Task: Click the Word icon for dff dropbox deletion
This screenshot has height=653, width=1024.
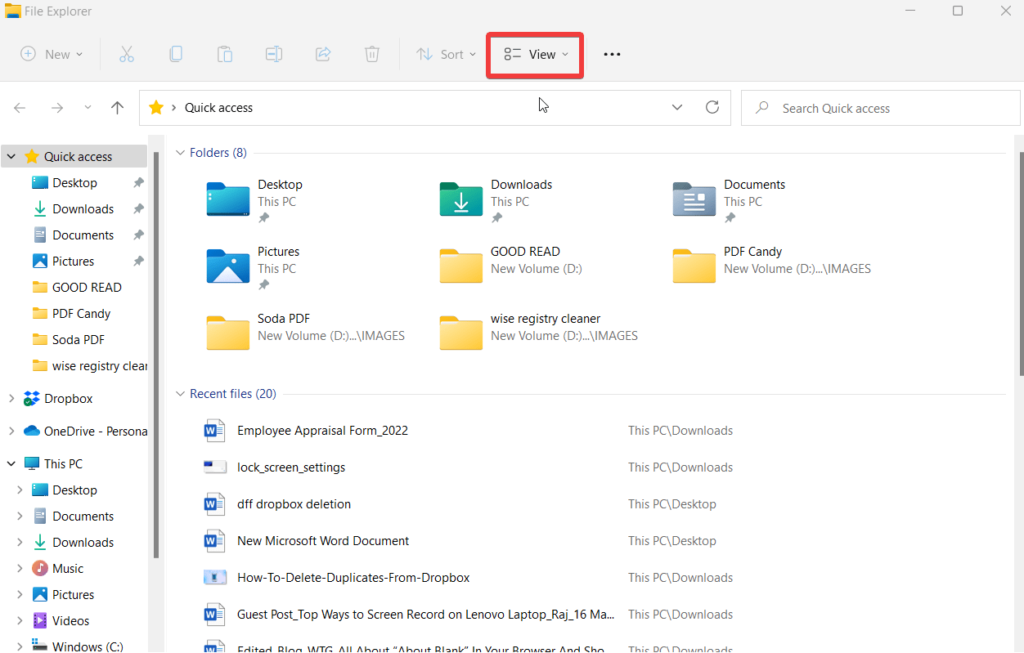Action: [x=214, y=504]
